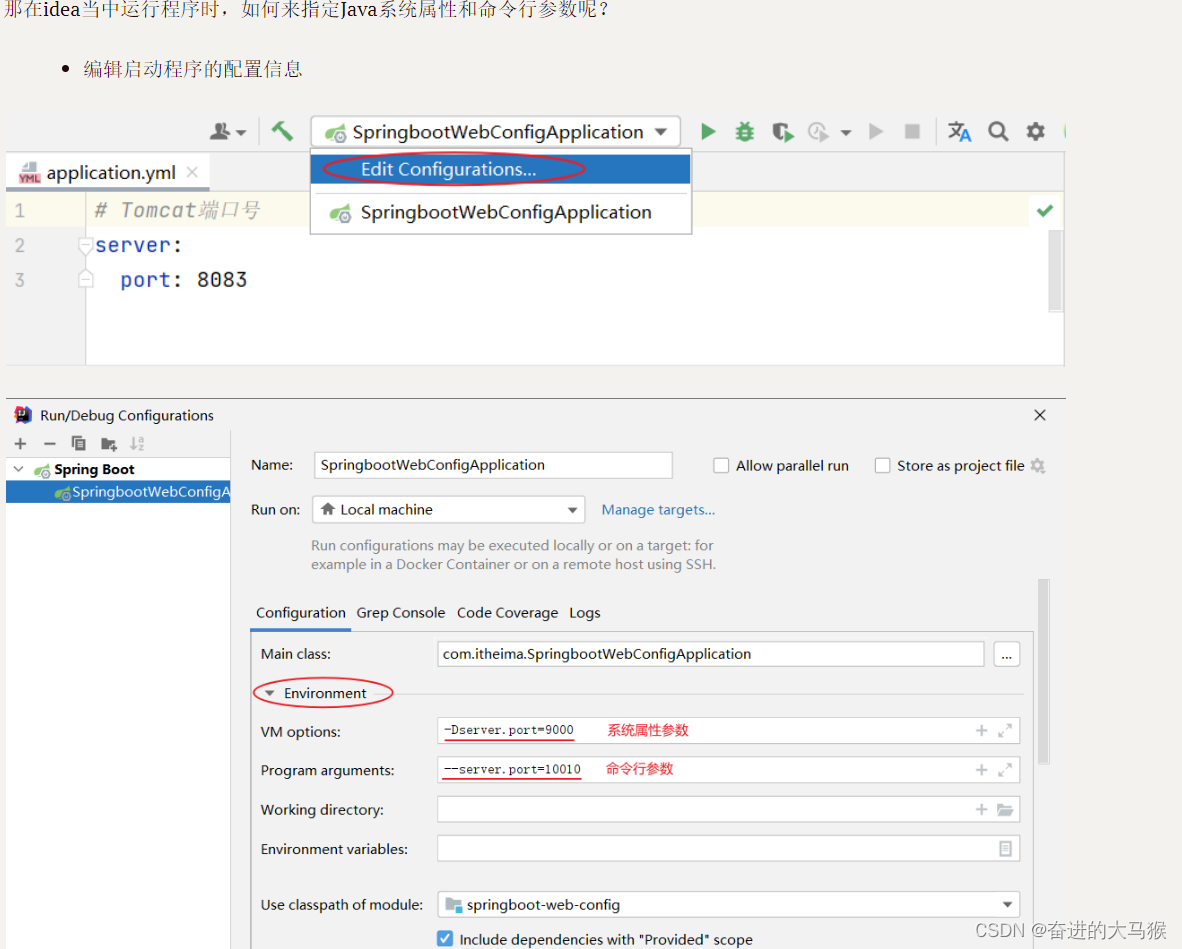The image size is (1182, 949).
Task: Select Edit Configurations from the menu
Action: point(448,169)
